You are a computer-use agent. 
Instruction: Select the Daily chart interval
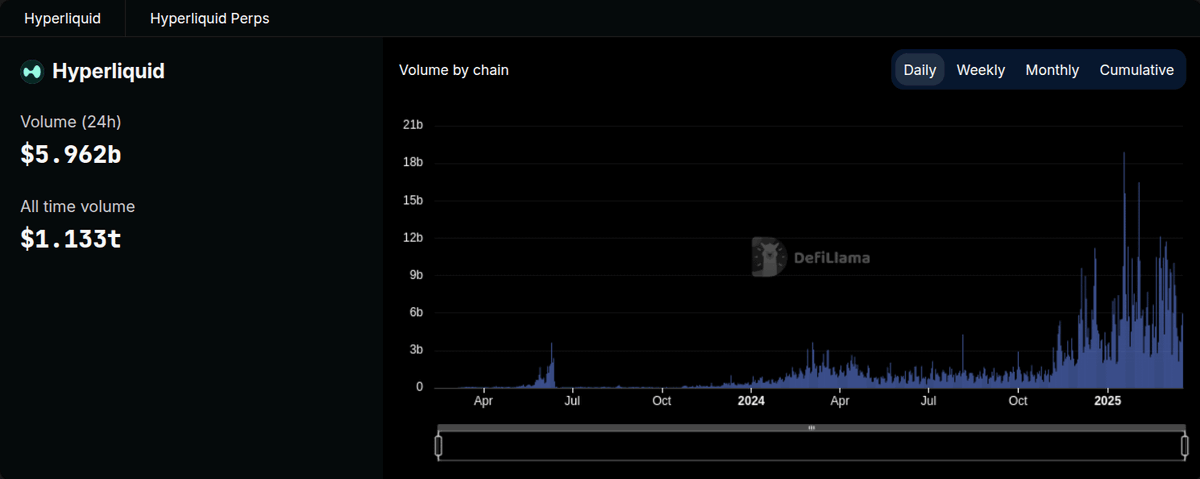pyautogui.click(x=920, y=70)
